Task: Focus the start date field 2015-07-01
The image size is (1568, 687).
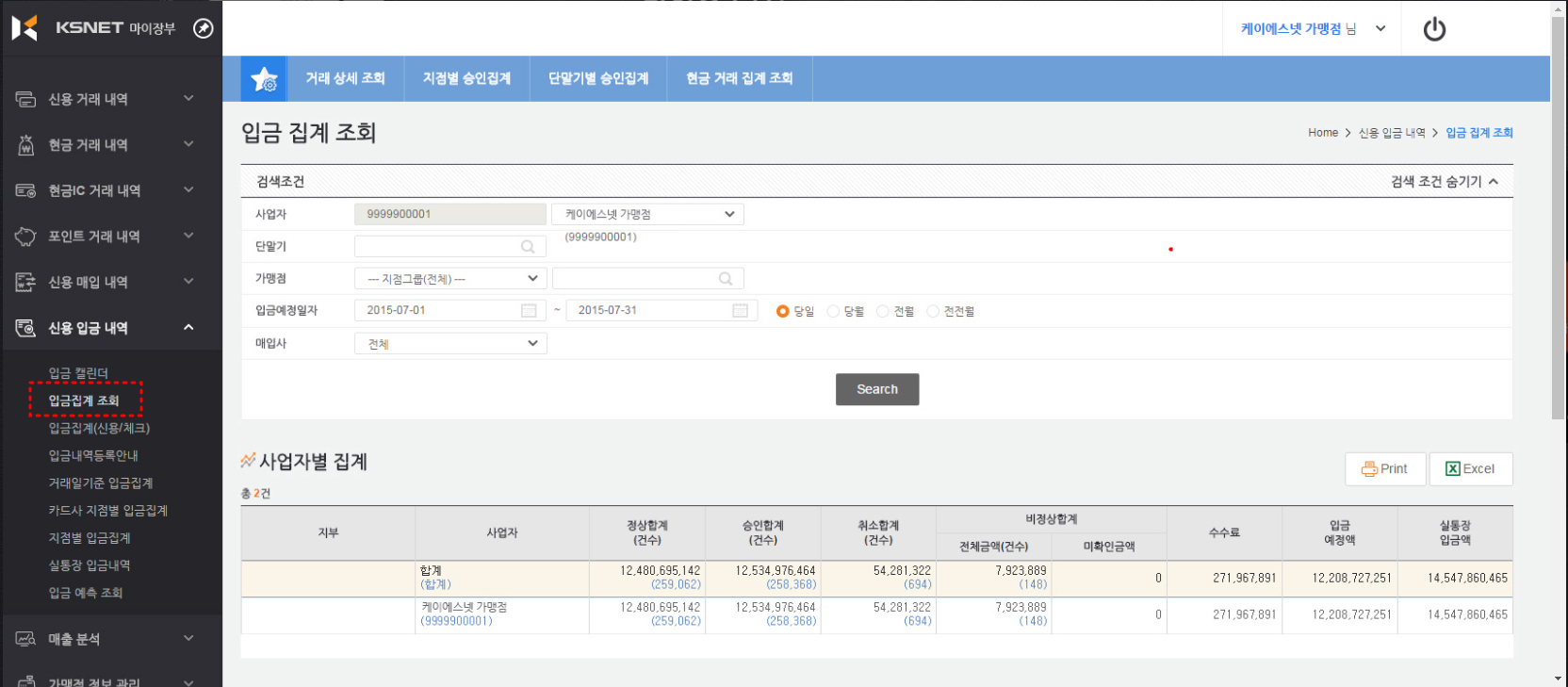Action: pyautogui.click(x=450, y=310)
